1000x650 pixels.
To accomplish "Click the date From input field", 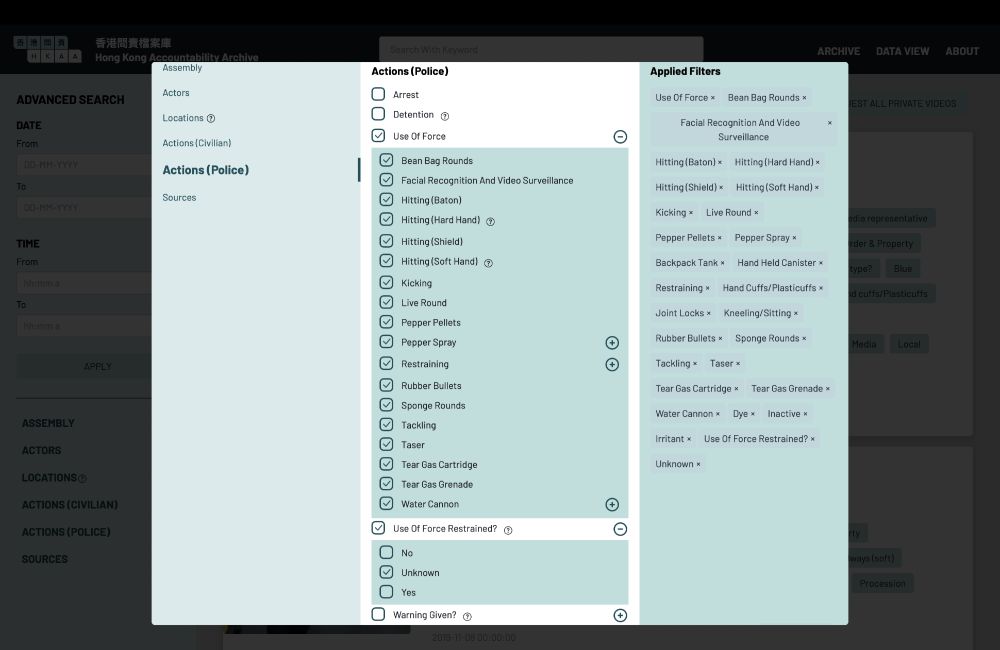I will (x=84, y=165).
